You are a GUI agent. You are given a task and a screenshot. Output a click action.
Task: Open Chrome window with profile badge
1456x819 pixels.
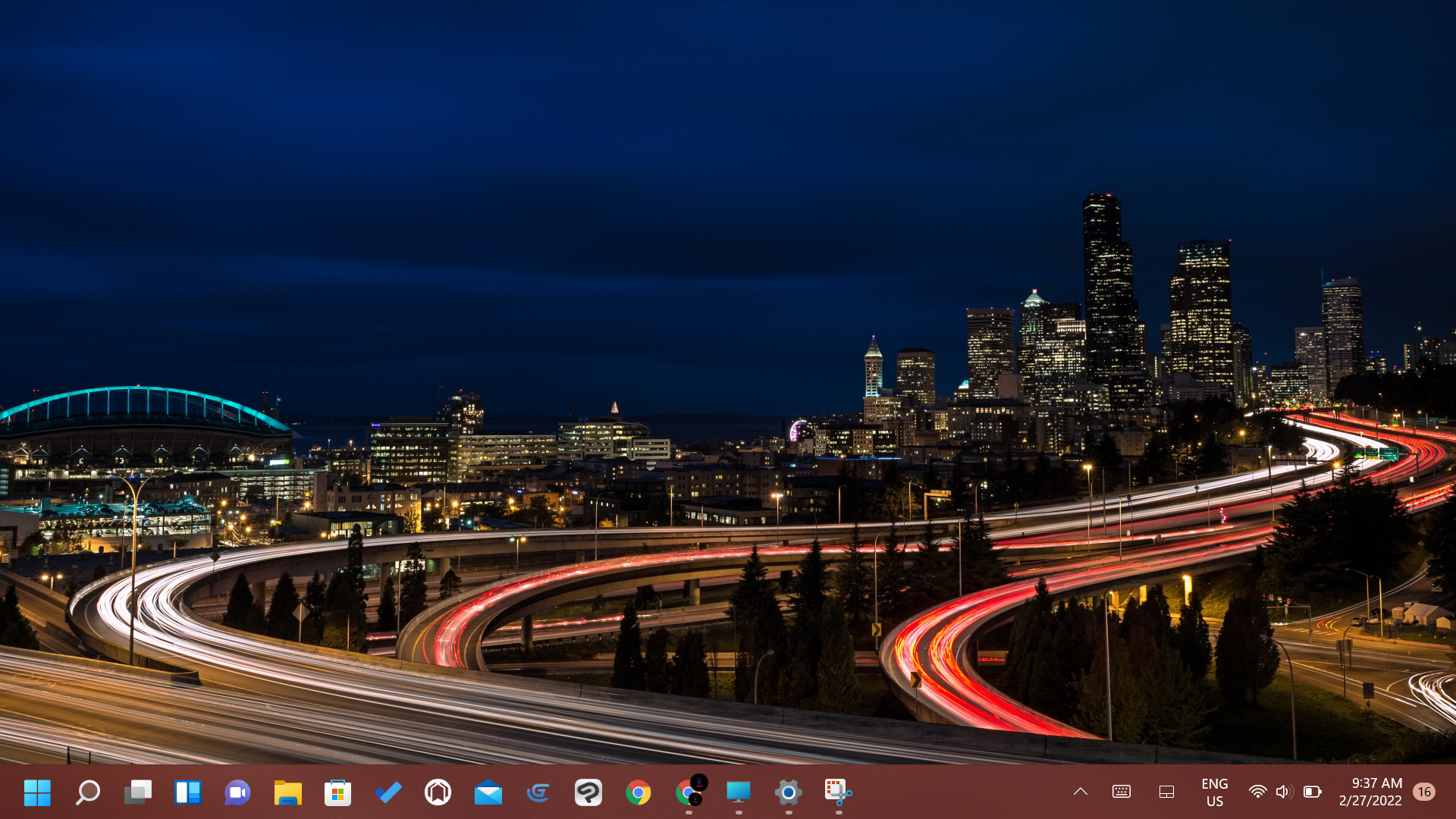click(689, 792)
